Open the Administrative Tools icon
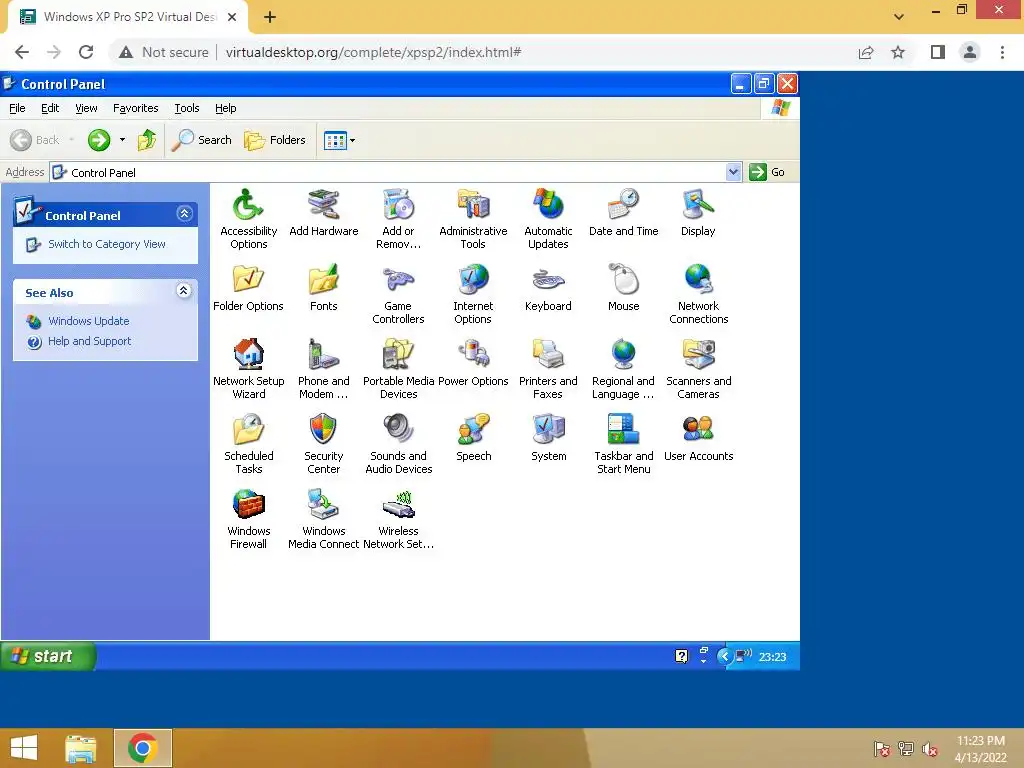The image size is (1024, 768). coord(473,204)
